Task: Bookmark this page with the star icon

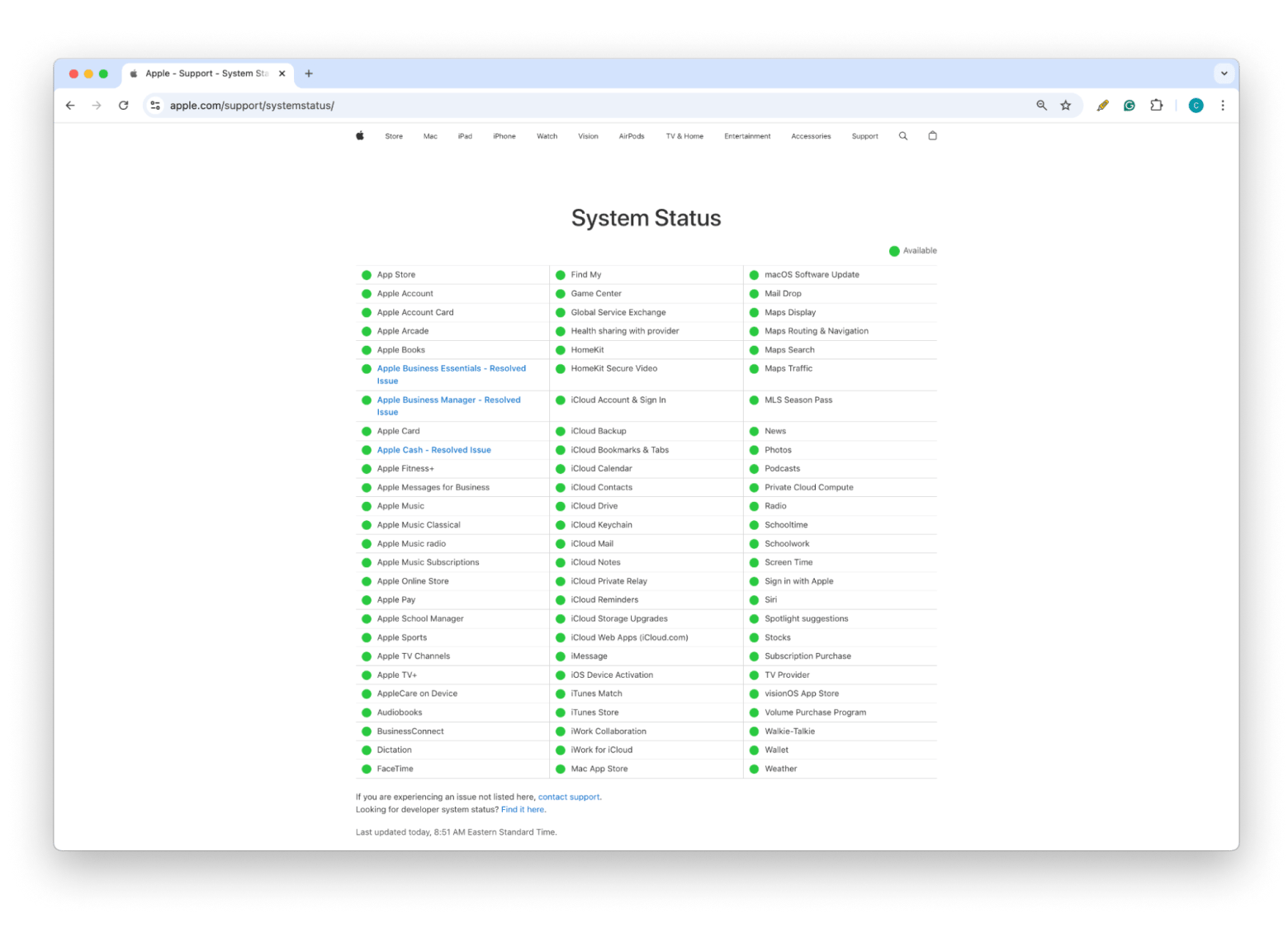Action: (x=1066, y=106)
